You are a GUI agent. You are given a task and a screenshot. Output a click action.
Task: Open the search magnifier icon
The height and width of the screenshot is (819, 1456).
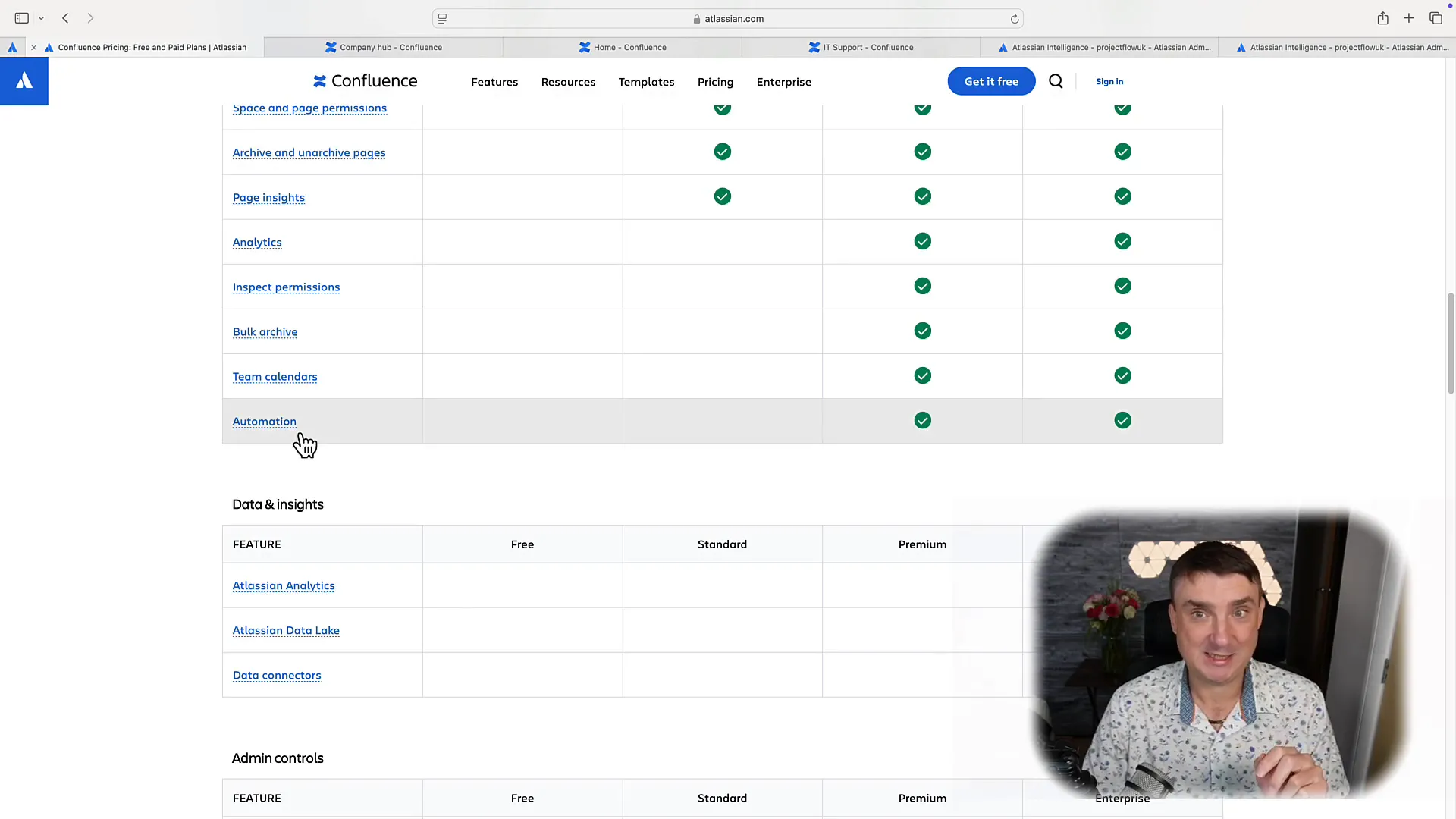coord(1056,81)
